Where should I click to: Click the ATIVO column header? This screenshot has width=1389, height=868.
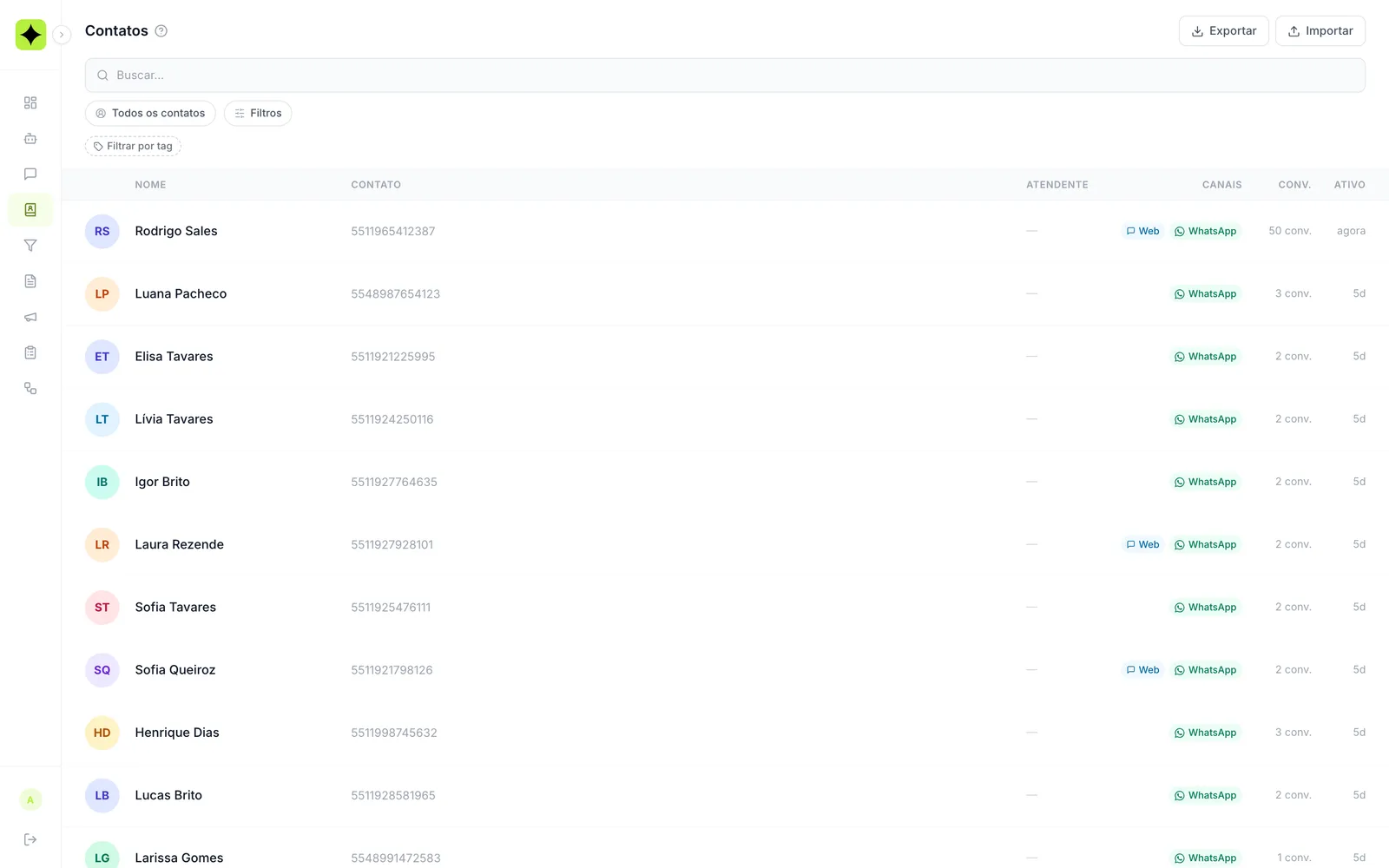point(1349,185)
